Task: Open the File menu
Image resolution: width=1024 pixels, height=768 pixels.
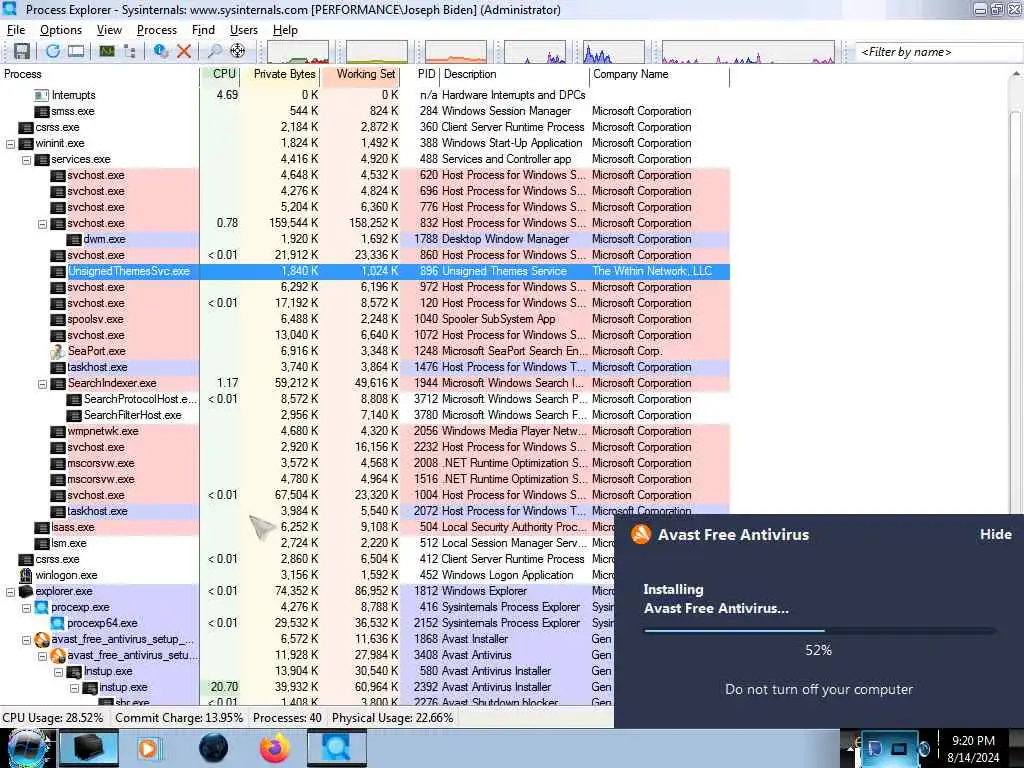Action: 16,30
